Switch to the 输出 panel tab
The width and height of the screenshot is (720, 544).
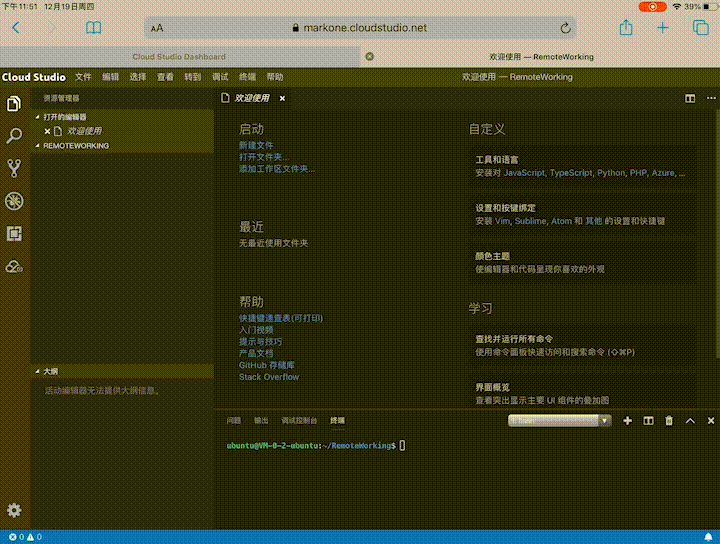tap(261, 421)
